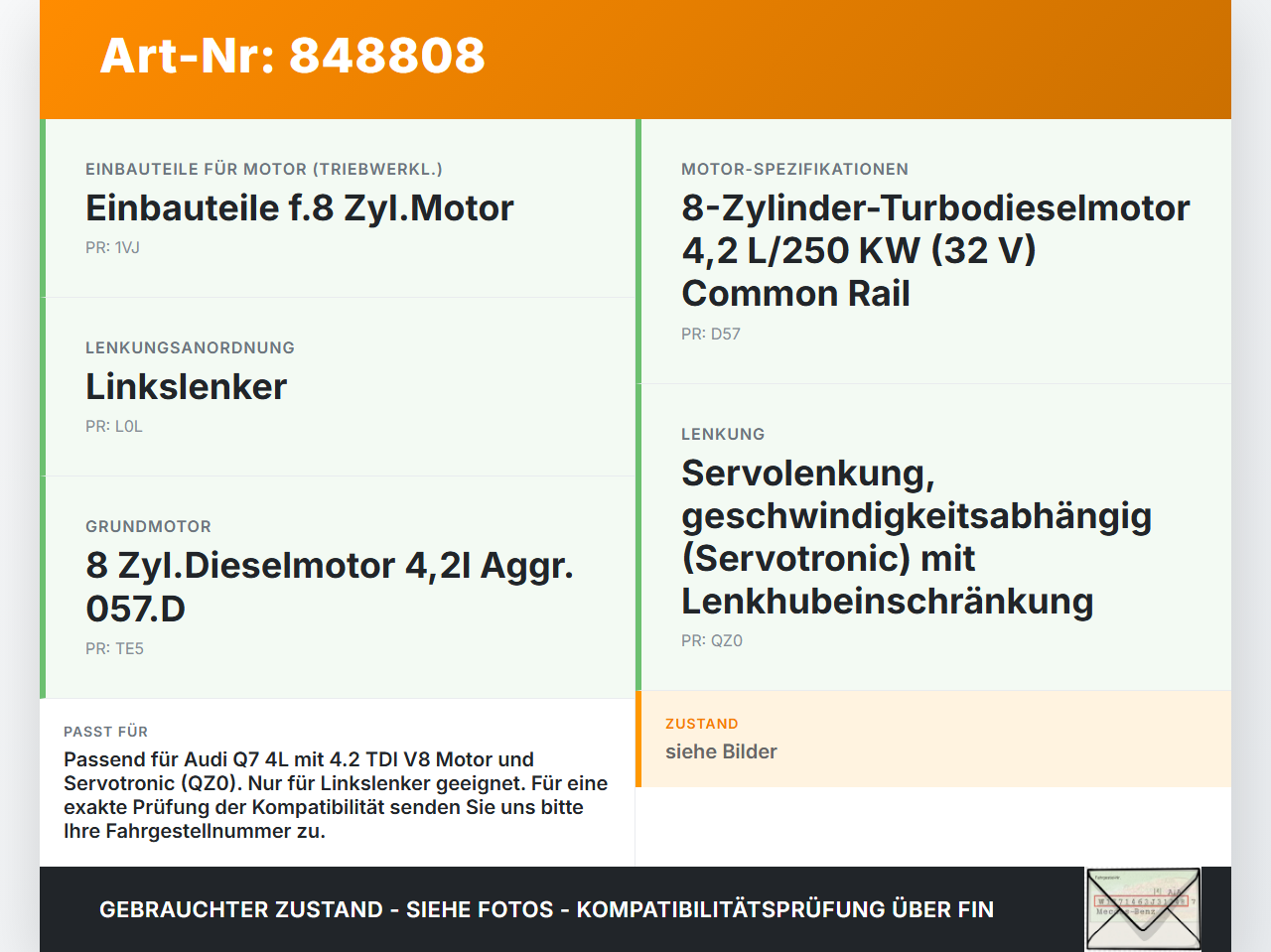Select the value 'siehe Bilder'
The image size is (1271, 952).
click(721, 751)
